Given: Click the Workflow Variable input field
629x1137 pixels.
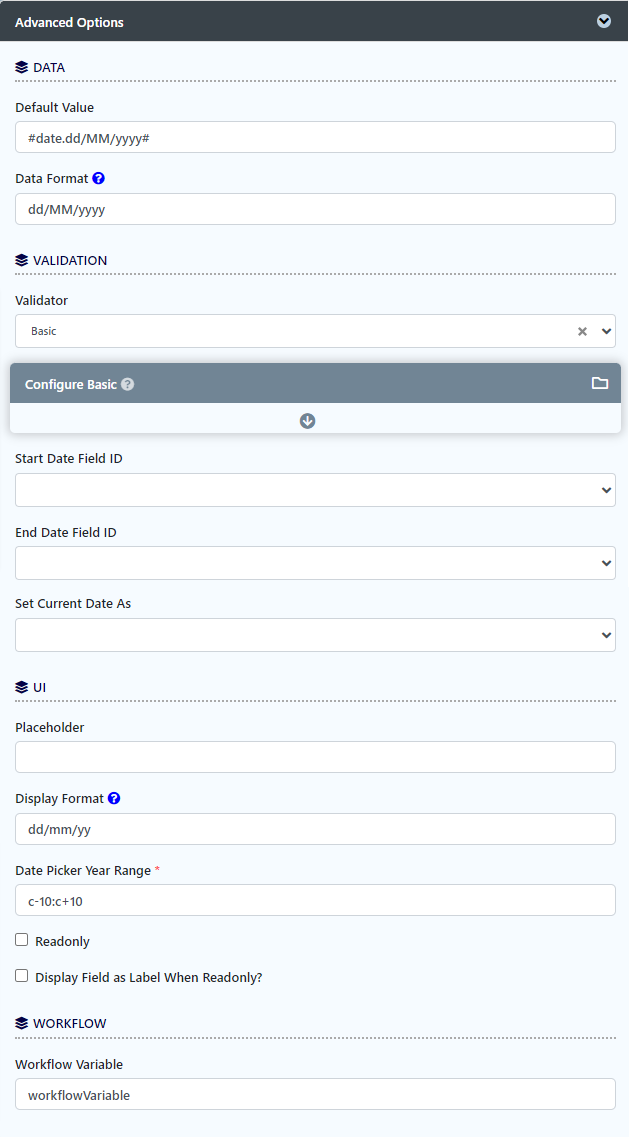Looking at the screenshot, I should point(315,1094).
